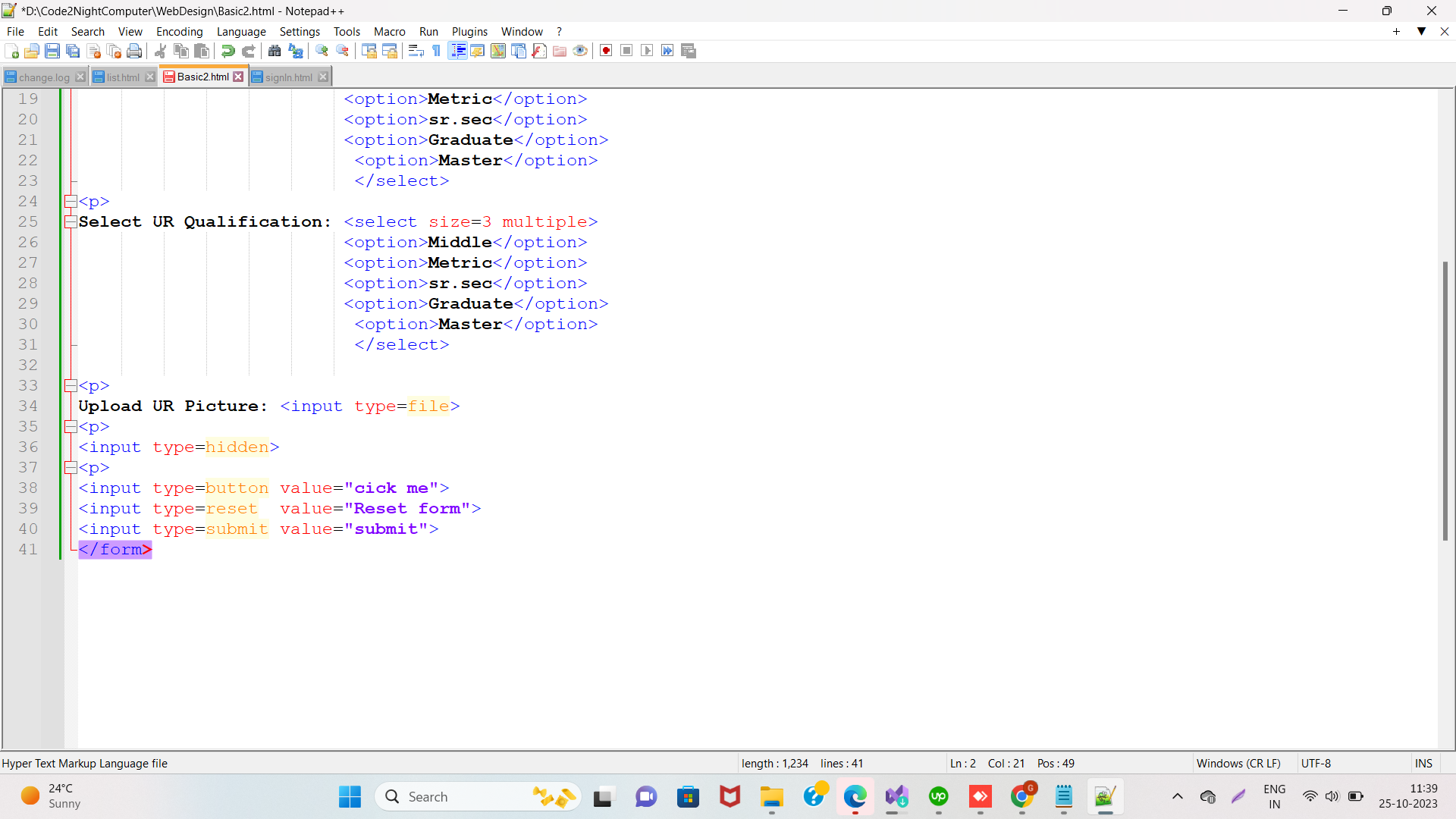The image size is (1456, 819).
Task: Toggle INS overtype mode in status bar
Action: click(x=1423, y=763)
